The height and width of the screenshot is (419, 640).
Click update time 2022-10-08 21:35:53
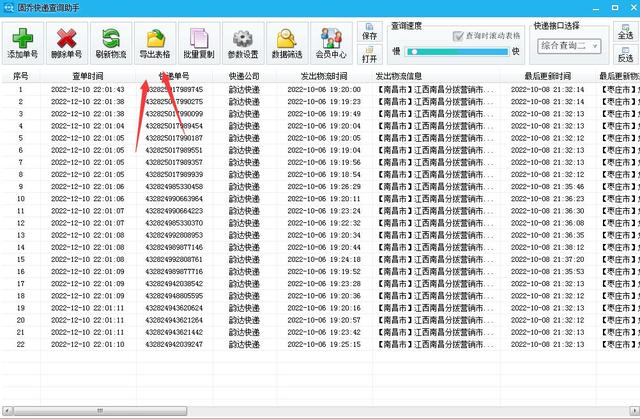tap(548, 272)
